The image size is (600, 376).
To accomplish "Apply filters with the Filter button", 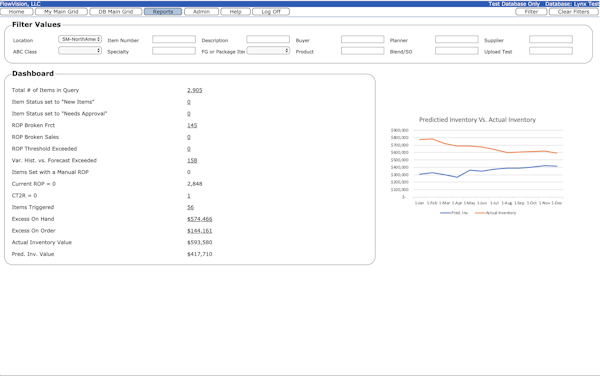I will (x=531, y=12).
